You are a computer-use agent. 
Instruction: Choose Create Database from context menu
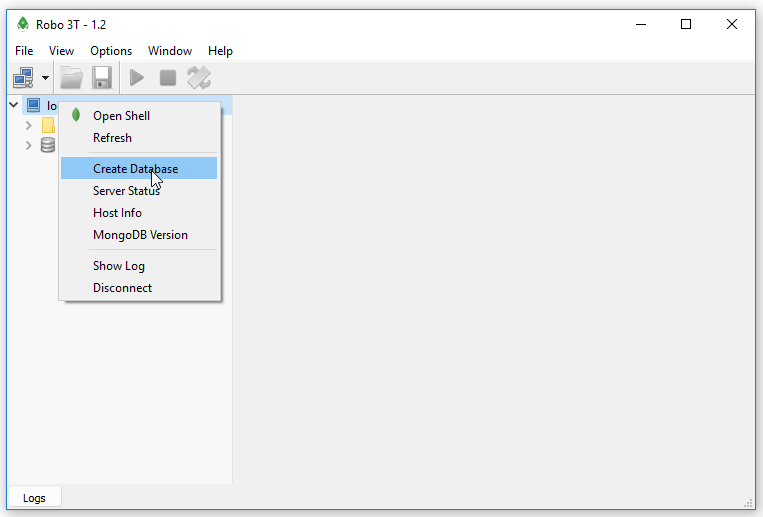[139, 168]
